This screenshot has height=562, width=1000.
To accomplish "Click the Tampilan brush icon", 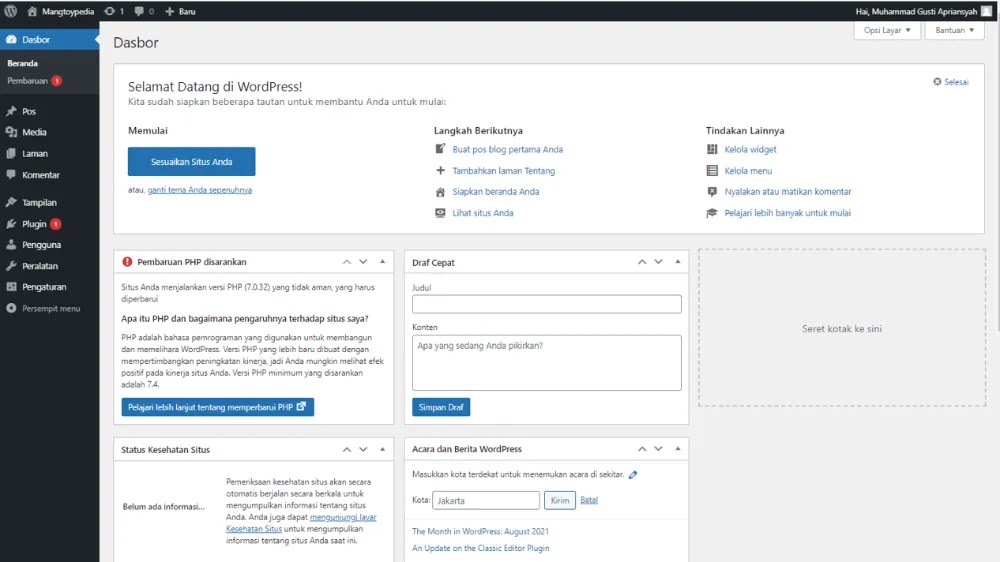I will pos(11,202).
